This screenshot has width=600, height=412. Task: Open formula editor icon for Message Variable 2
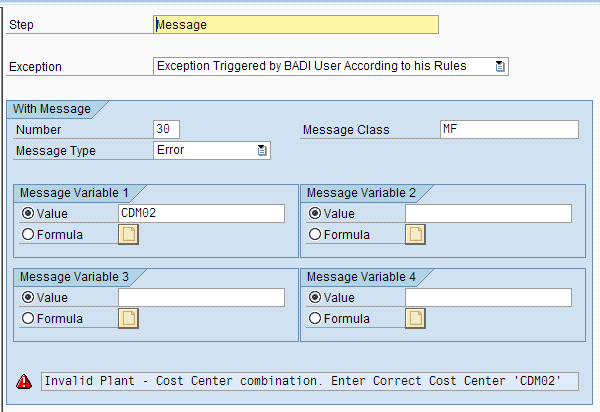click(x=415, y=234)
